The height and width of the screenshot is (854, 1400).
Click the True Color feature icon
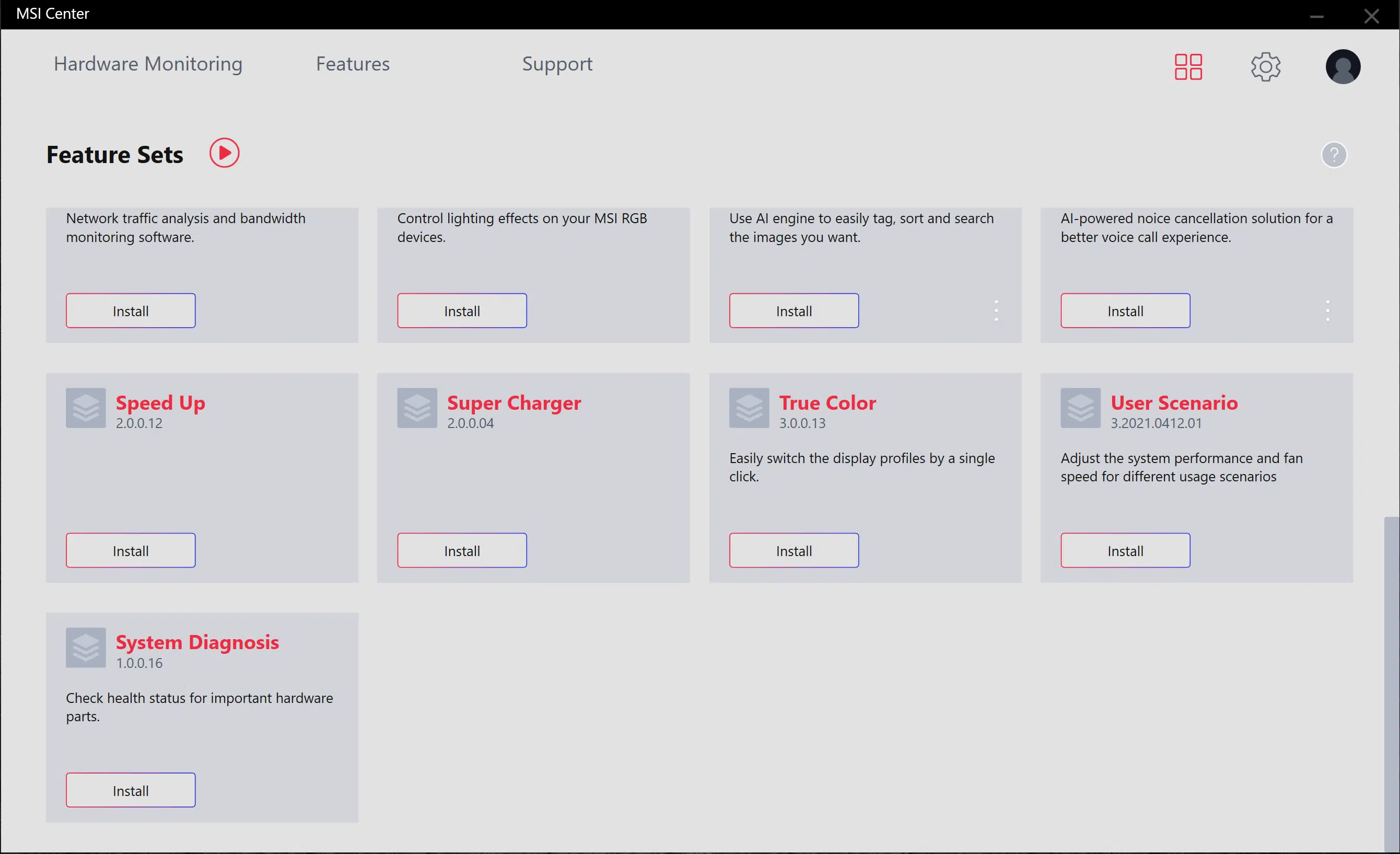749,408
